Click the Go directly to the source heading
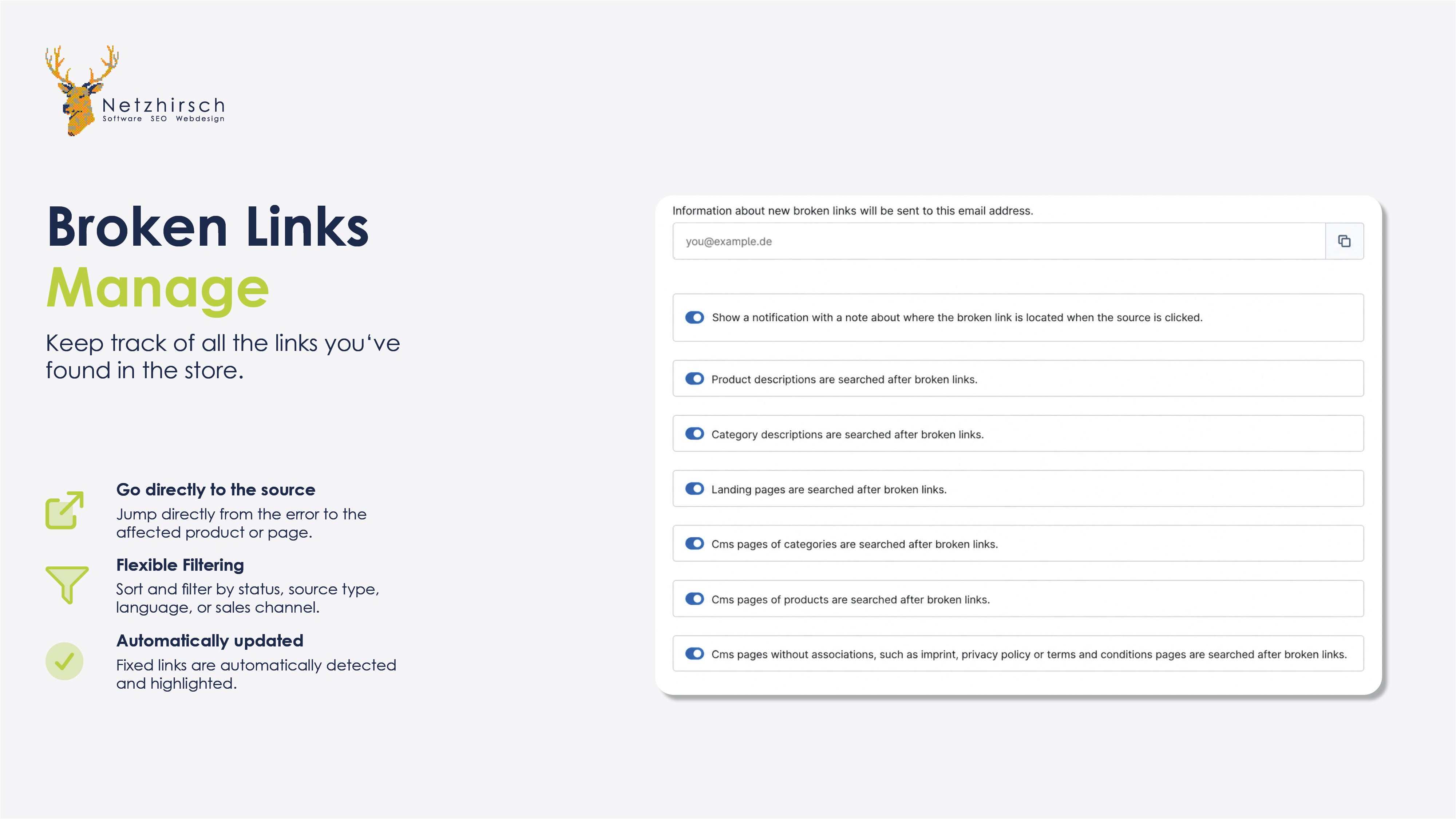 (x=215, y=490)
